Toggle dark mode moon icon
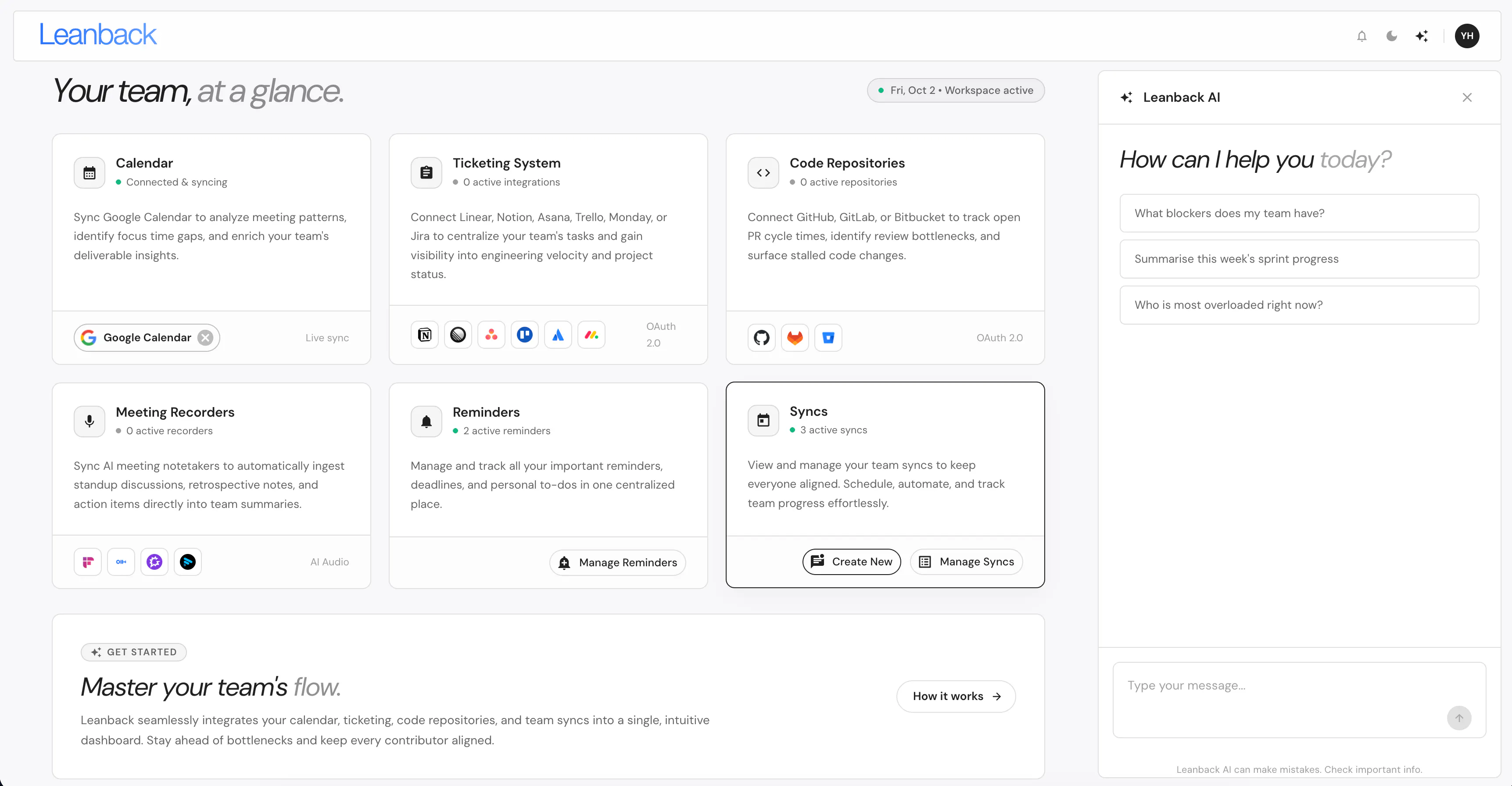The width and height of the screenshot is (1512, 786). coord(1392,36)
